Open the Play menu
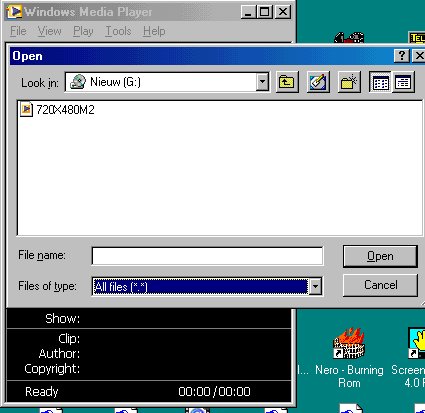This screenshot has width=425, height=413. coord(83,31)
